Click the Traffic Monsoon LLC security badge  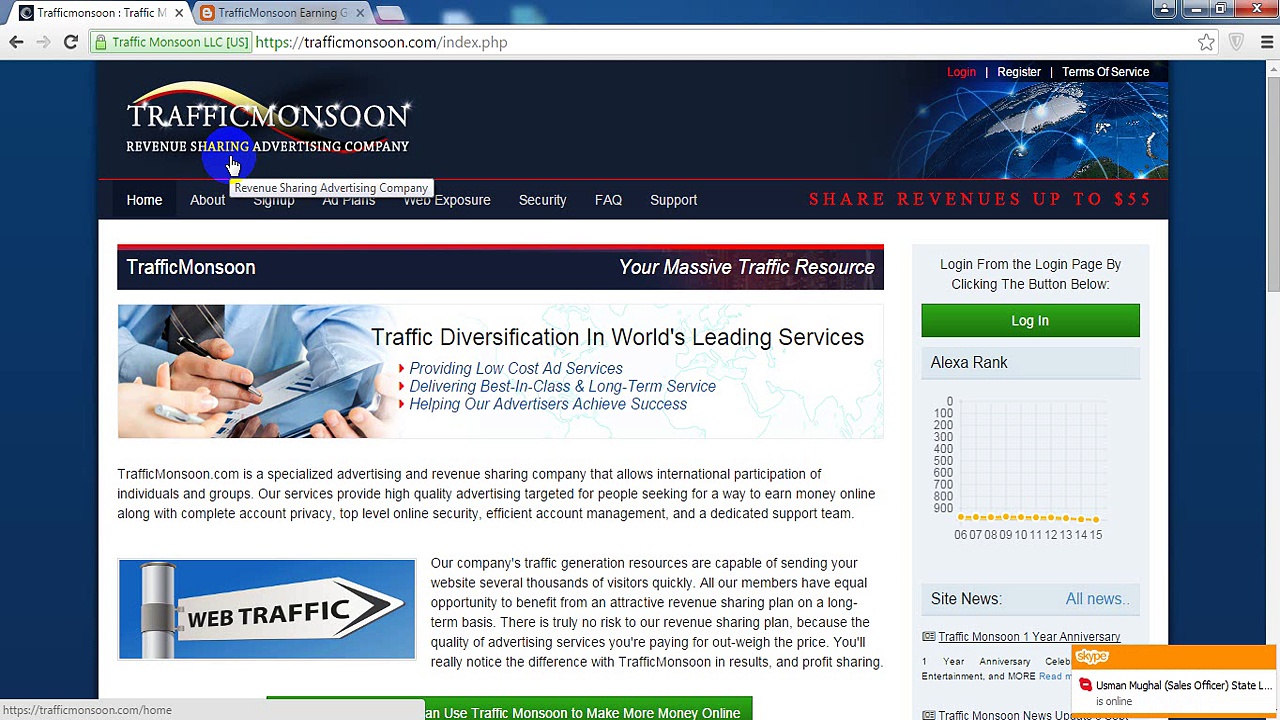click(x=171, y=42)
